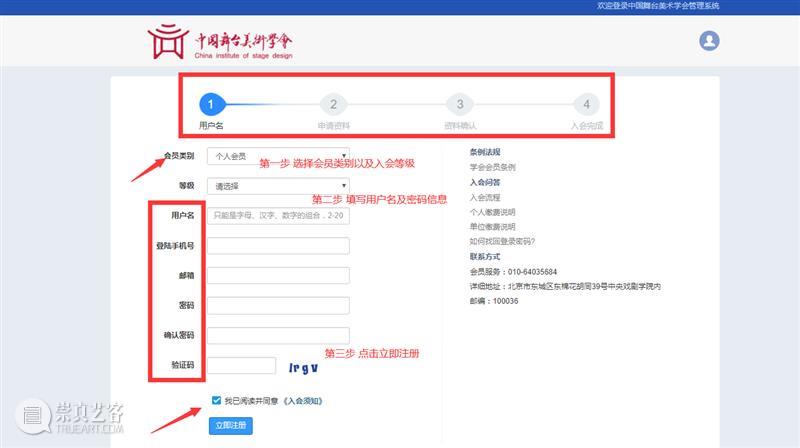Click the 联系方式 heading
This screenshot has height=448, width=800.
coord(485,257)
